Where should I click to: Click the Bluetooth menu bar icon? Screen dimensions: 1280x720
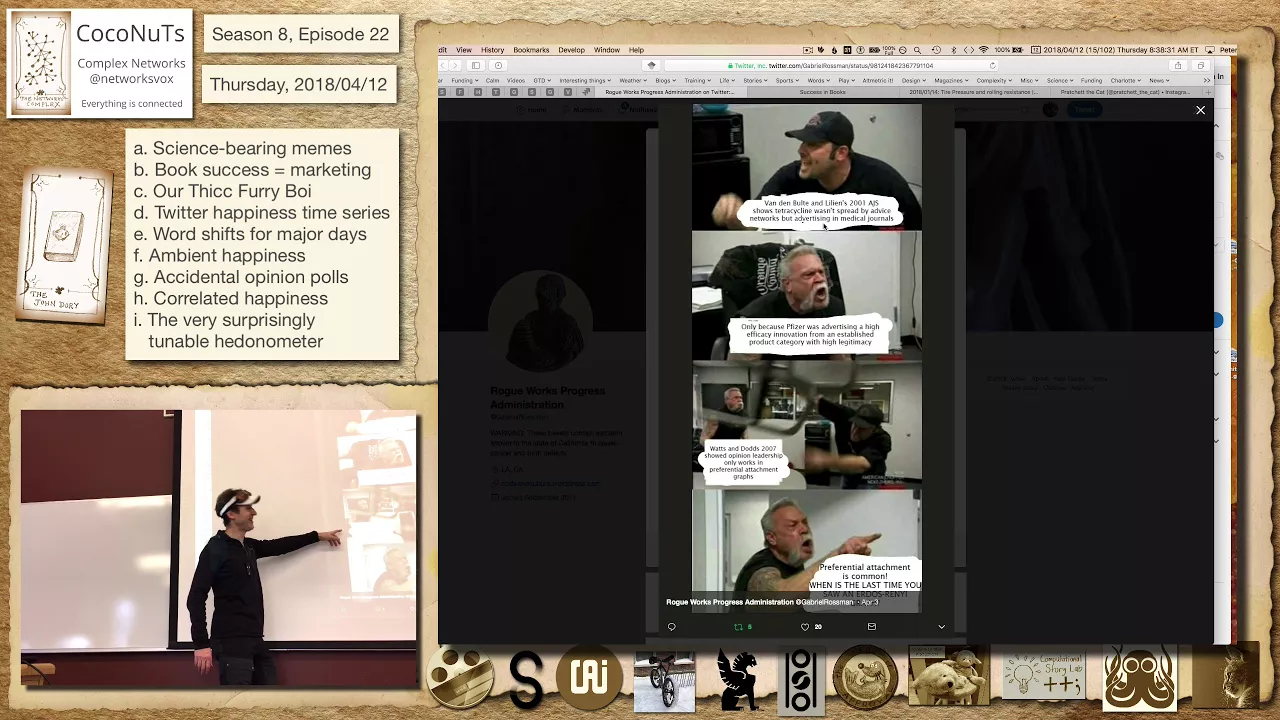point(954,50)
